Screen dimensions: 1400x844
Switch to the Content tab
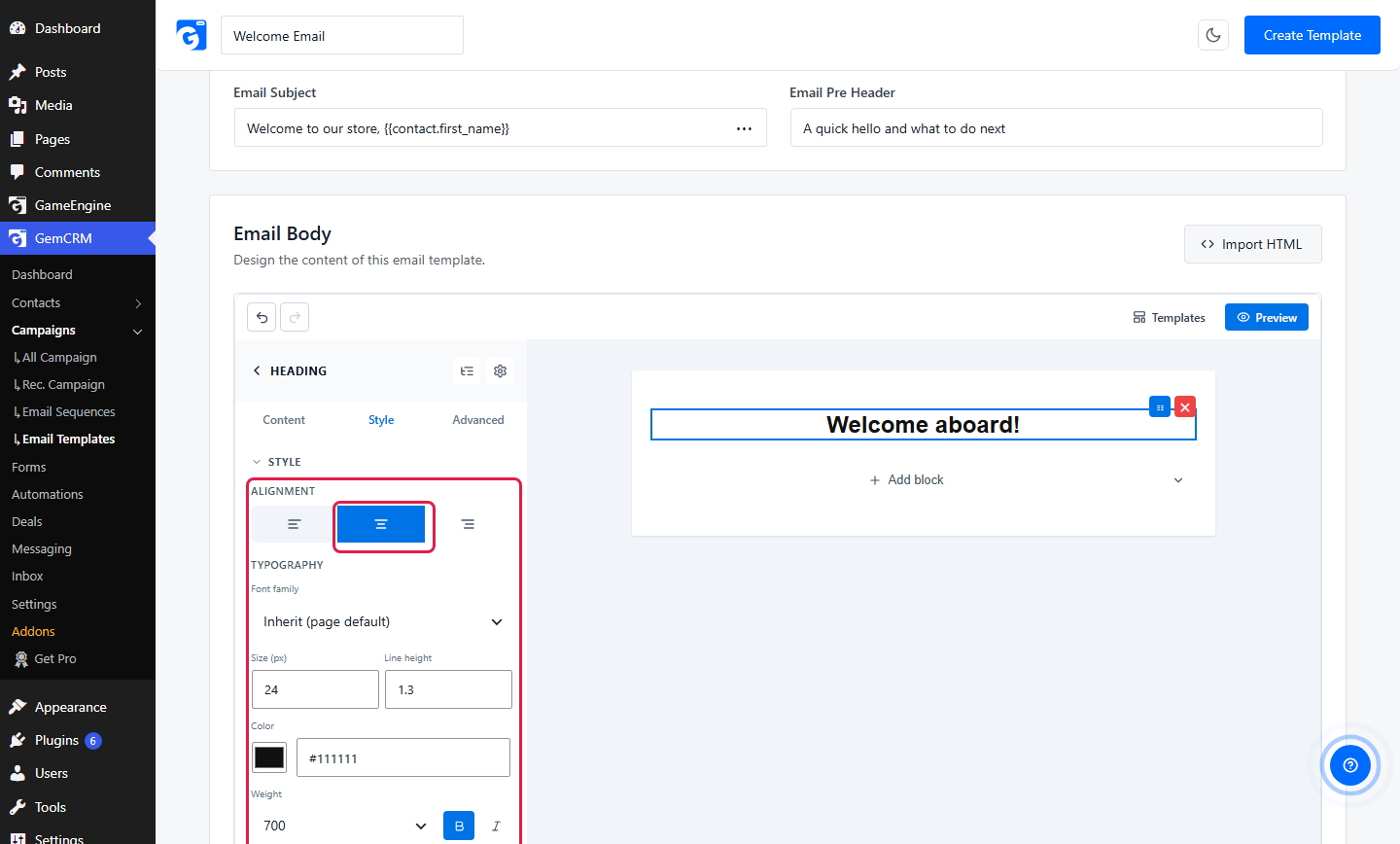coord(284,420)
